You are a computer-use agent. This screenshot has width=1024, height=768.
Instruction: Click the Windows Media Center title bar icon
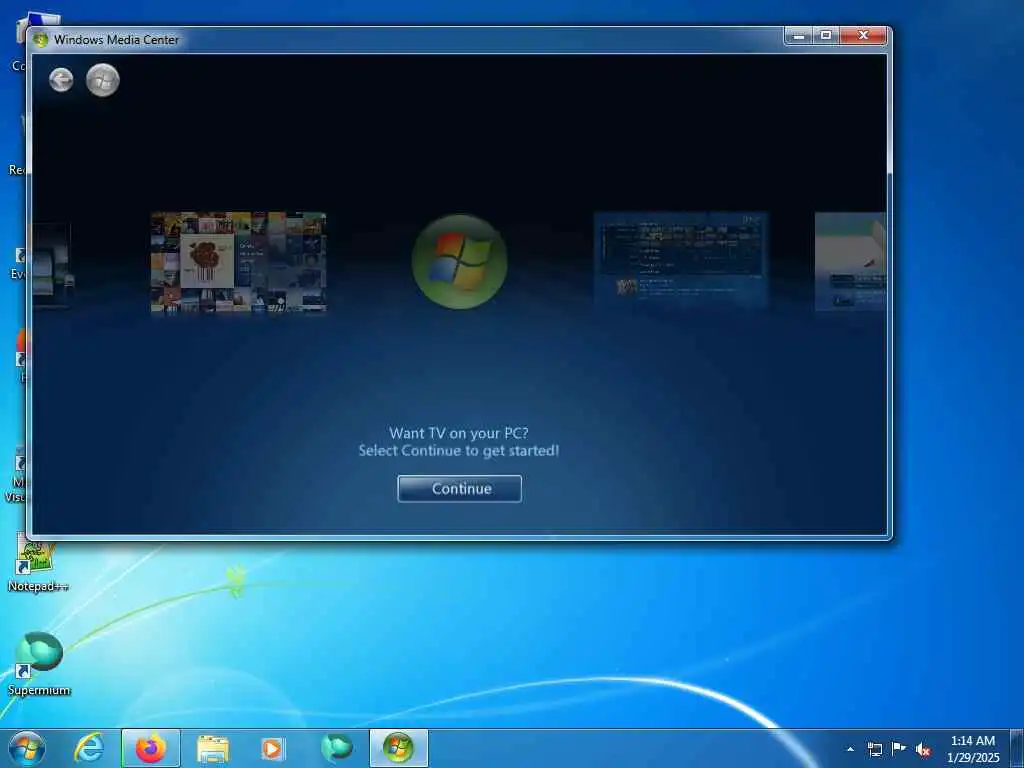click(x=40, y=39)
